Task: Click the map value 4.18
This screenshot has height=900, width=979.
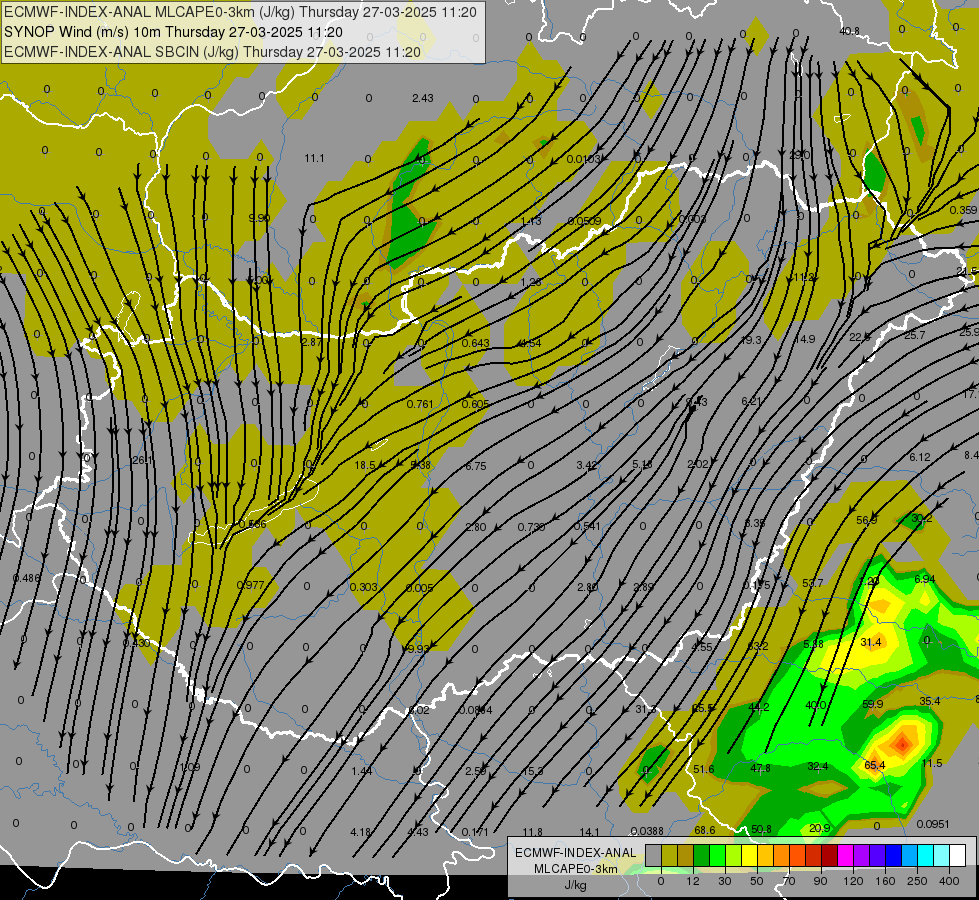Action: click(361, 832)
